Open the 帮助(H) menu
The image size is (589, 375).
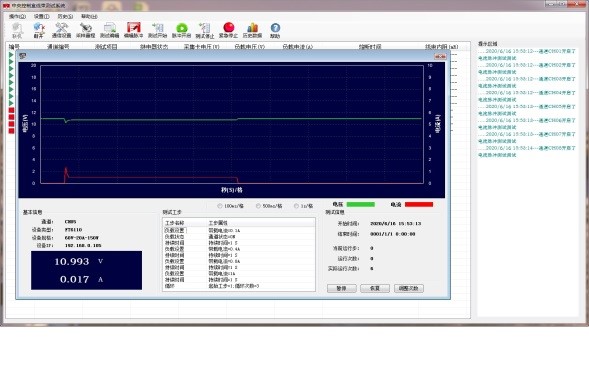tap(89, 17)
